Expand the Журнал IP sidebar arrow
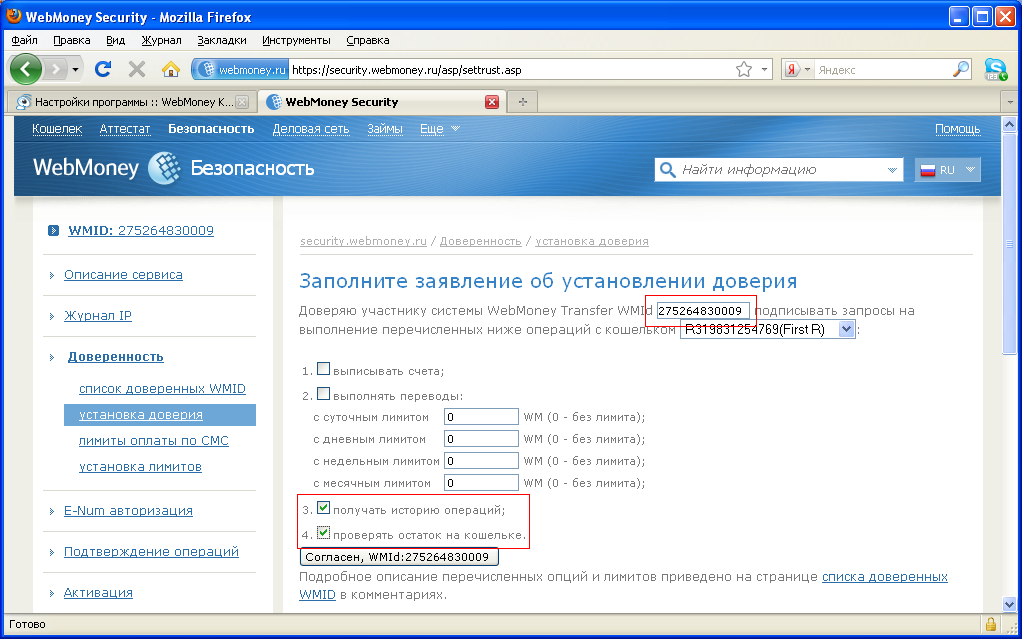This screenshot has height=639, width=1022. pyautogui.click(x=51, y=316)
